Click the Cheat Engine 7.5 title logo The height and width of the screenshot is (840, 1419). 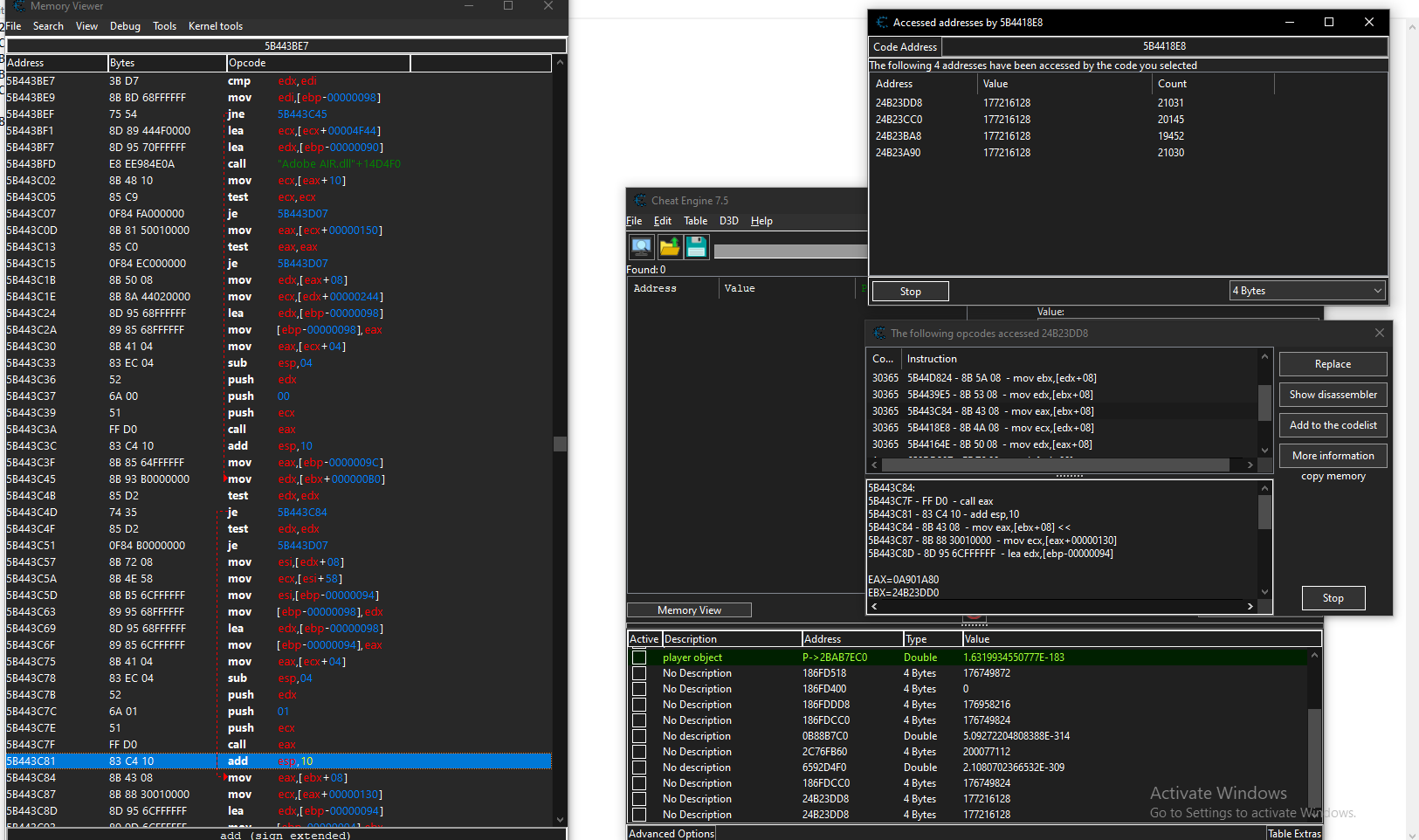[x=641, y=201]
